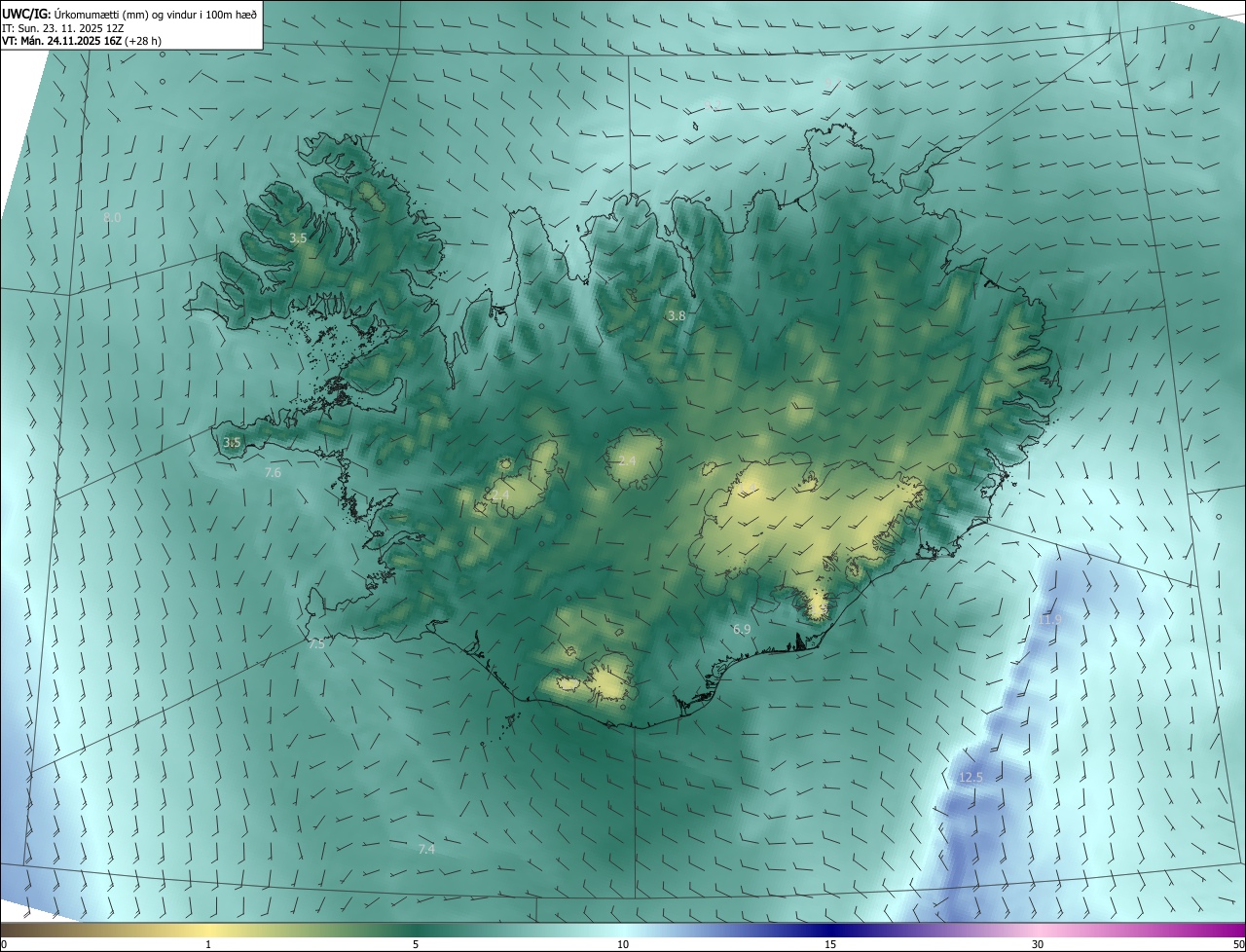Click the '3.8' value in north Iceland

(677, 315)
